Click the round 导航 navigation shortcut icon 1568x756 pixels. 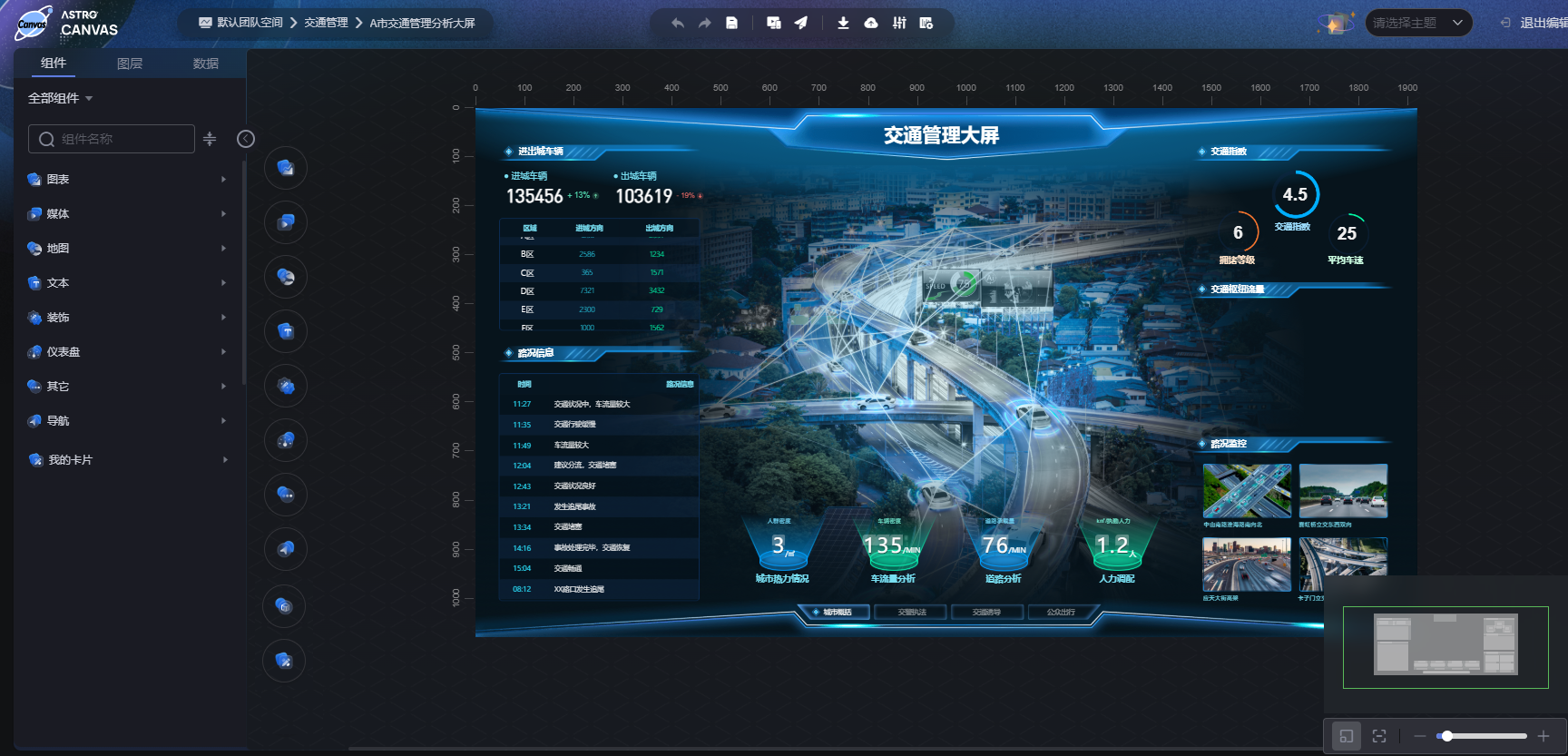(x=286, y=549)
